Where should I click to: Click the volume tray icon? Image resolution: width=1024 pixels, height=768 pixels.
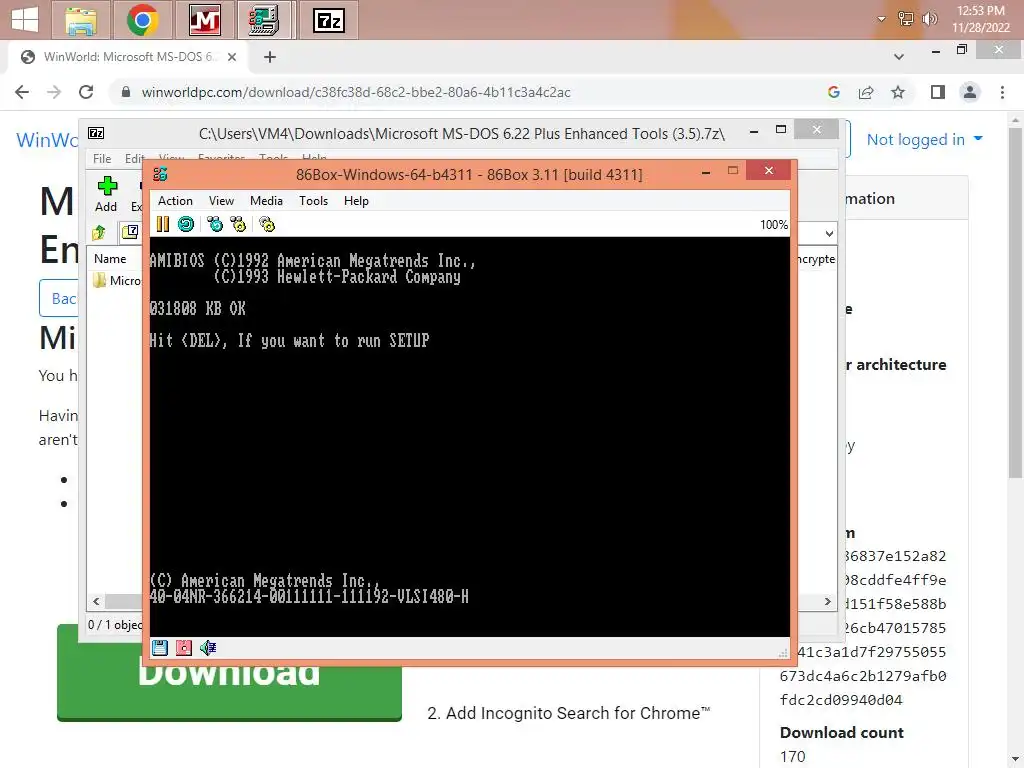(x=929, y=19)
